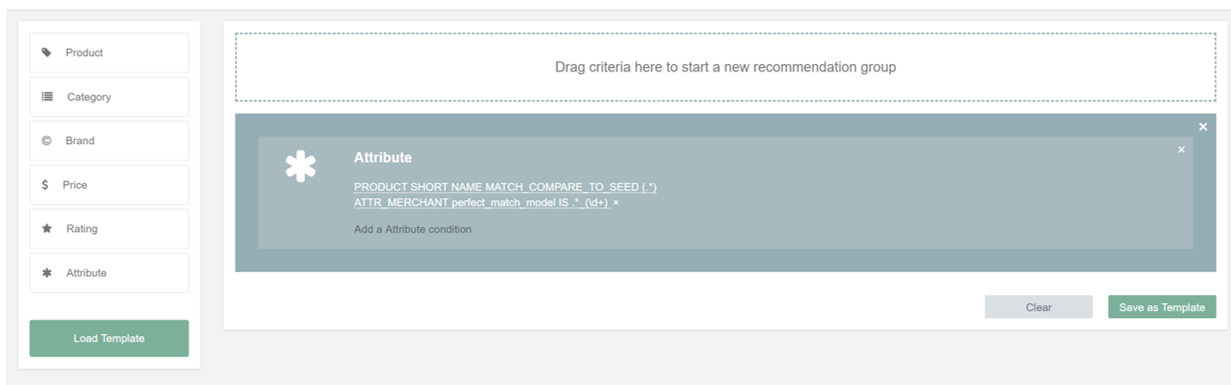Viewport: 1231px width, 385px height.
Task: Close the whole recommendation group panel
Action: click(x=1203, y=127)
